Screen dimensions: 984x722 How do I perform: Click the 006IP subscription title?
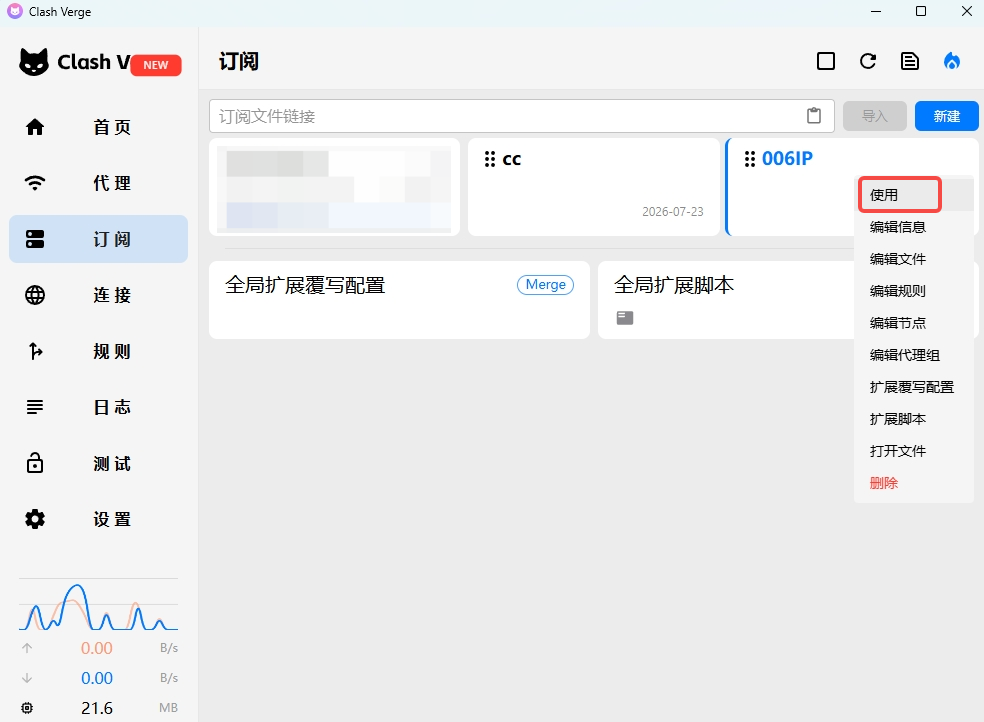click(787, 159)
